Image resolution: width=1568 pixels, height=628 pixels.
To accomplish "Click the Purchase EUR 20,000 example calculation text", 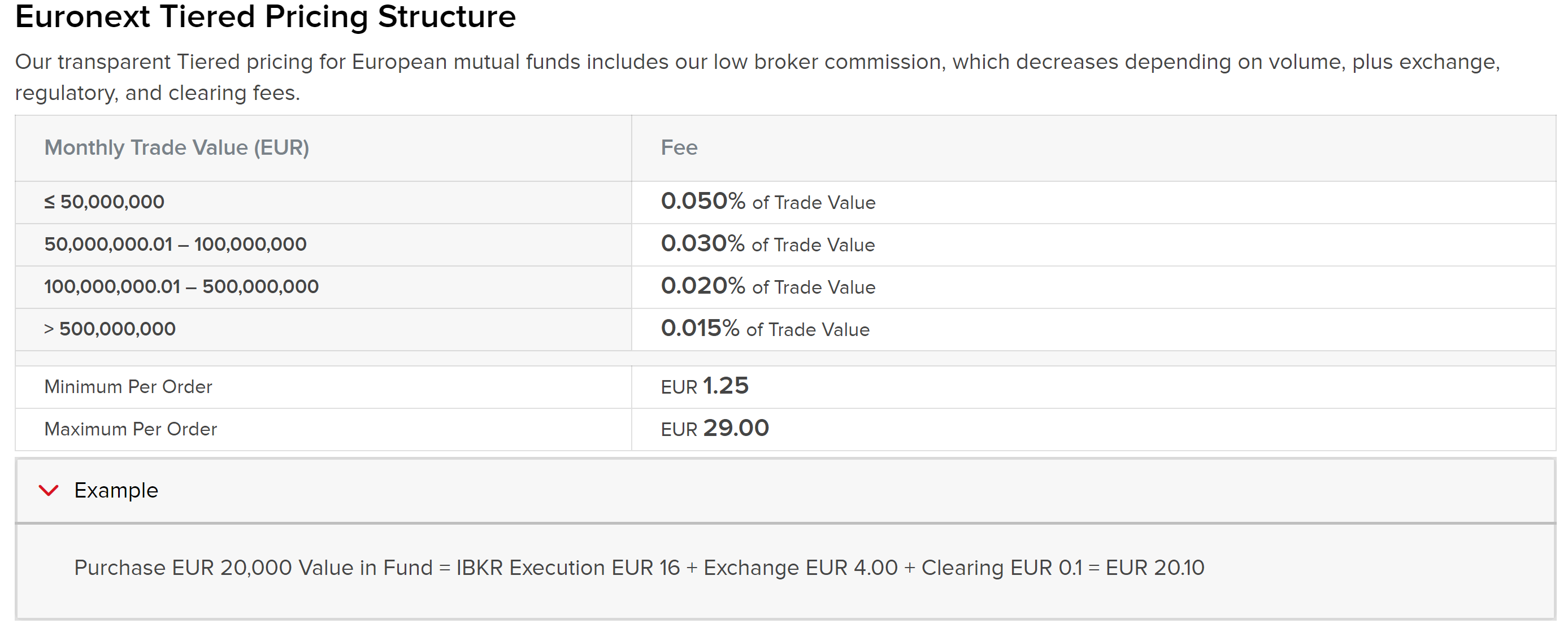I will click(639, 568).
